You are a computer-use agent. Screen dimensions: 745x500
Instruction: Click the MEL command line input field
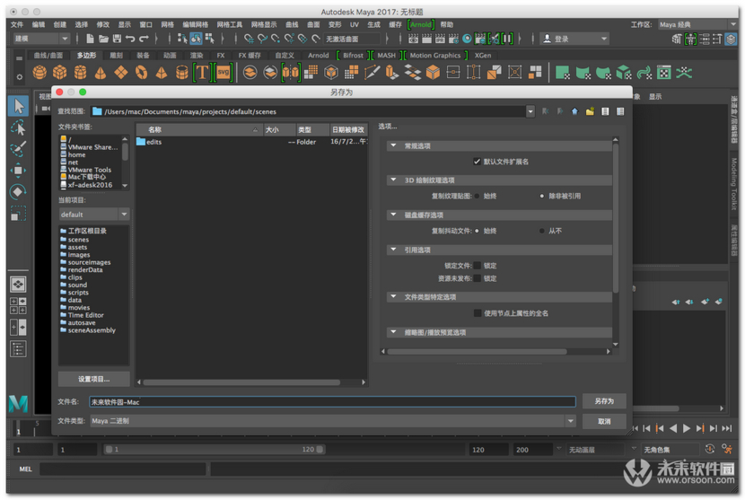123,469
